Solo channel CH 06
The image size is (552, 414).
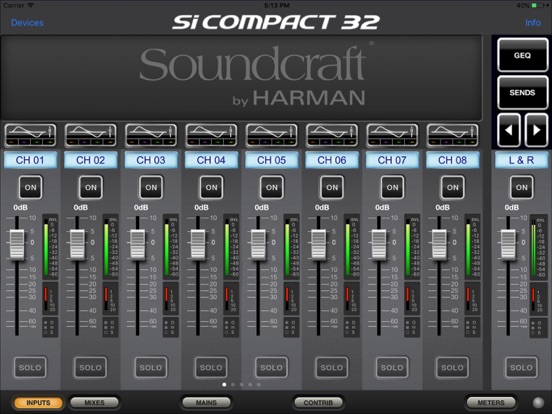tap(332, 368)
